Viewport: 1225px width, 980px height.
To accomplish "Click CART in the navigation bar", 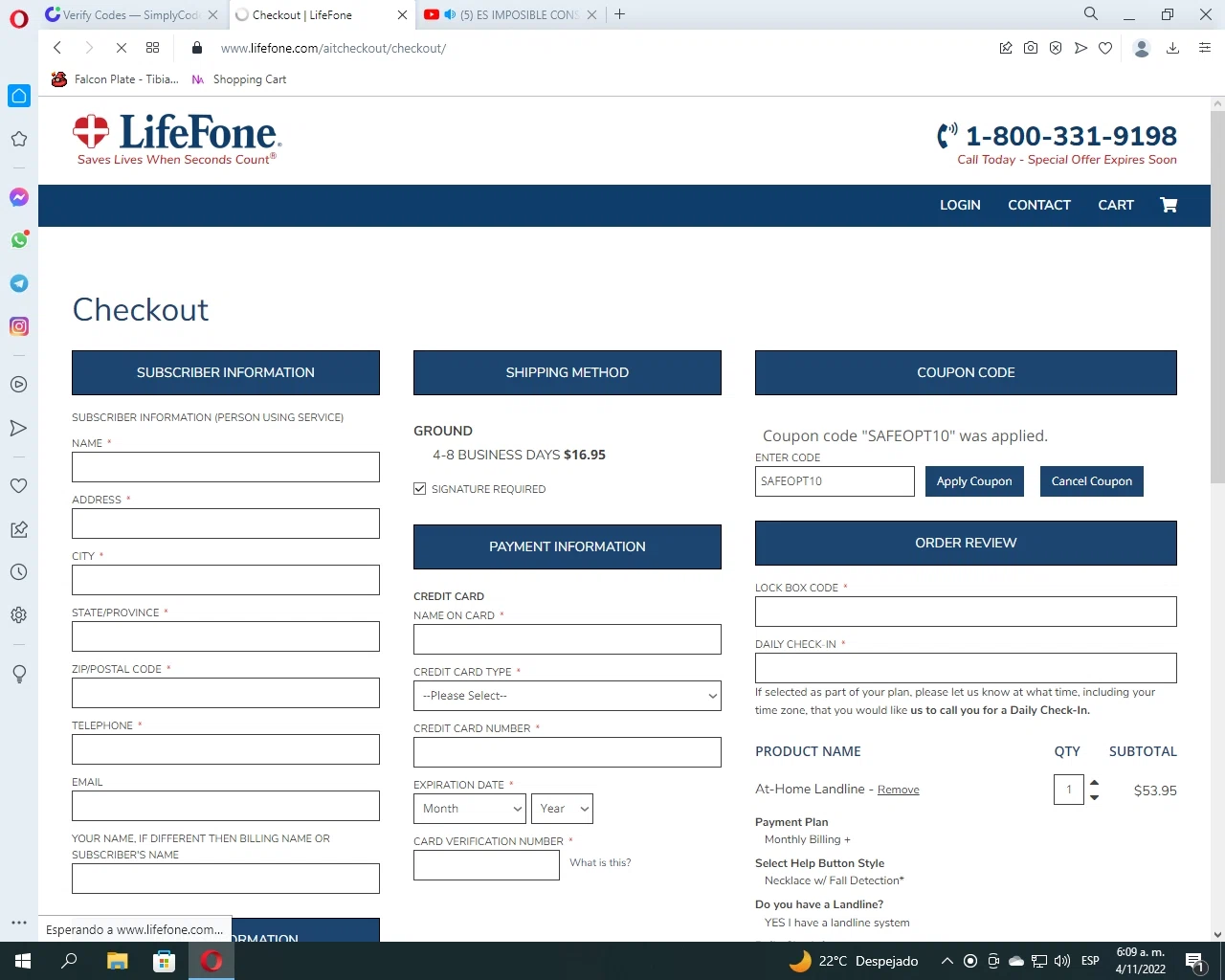I will 1116,205.
